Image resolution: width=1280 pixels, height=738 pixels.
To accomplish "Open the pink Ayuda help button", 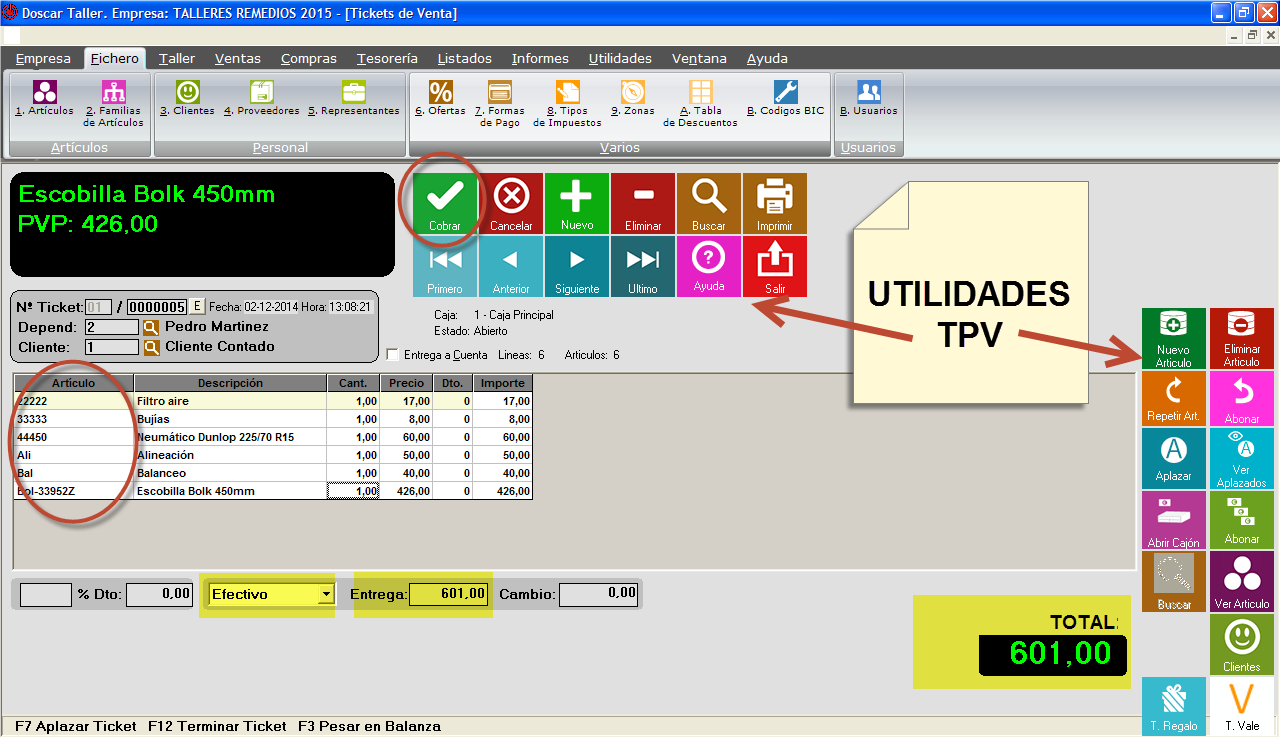I will [709, 267].
